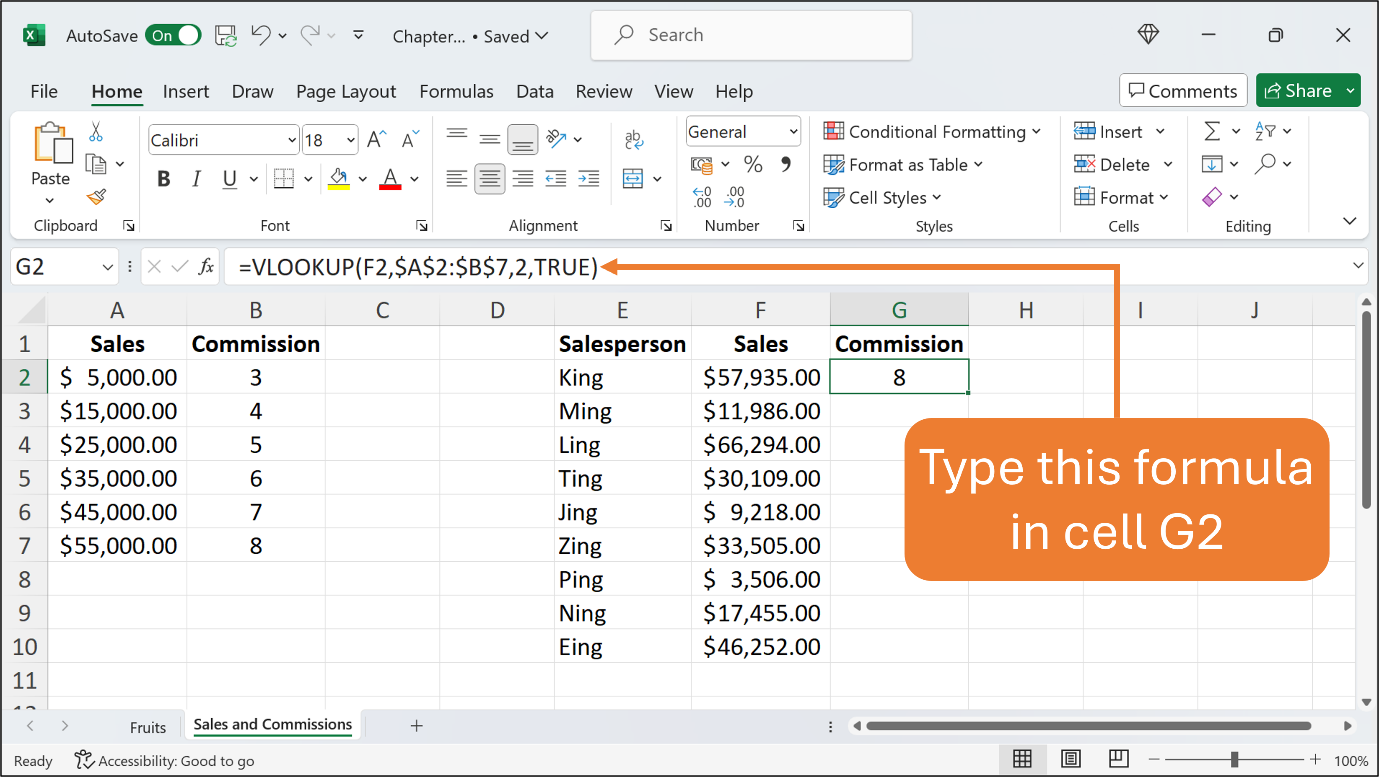Click the Microsoft 365 diamond premium icon
1379x777 pixels.
(x=1148, y=35)
